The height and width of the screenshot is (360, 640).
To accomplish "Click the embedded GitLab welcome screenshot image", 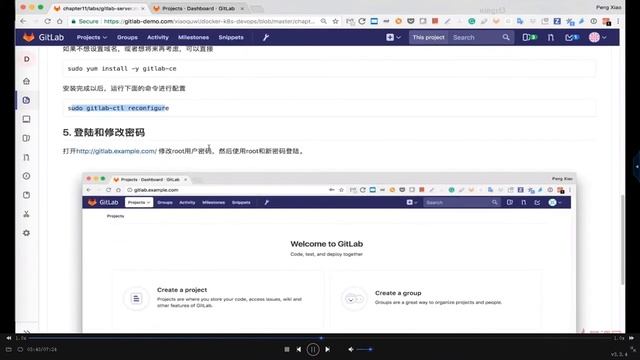I will point(329,252).
